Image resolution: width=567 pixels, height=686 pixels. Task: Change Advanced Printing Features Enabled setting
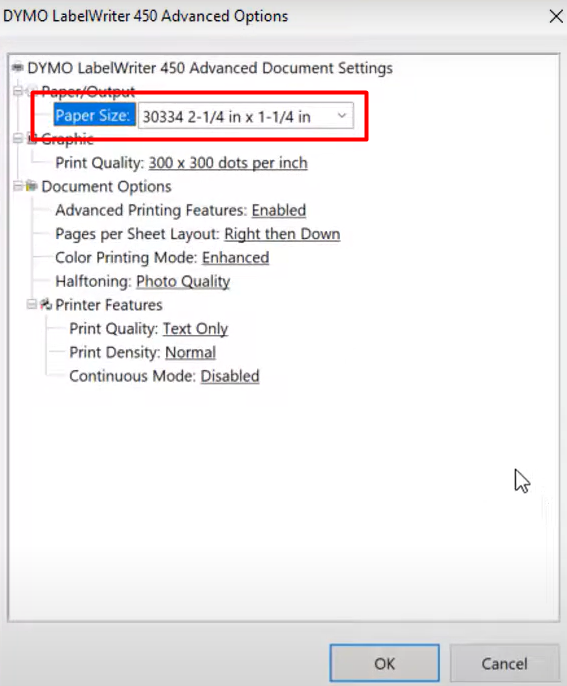click(279, 210)
